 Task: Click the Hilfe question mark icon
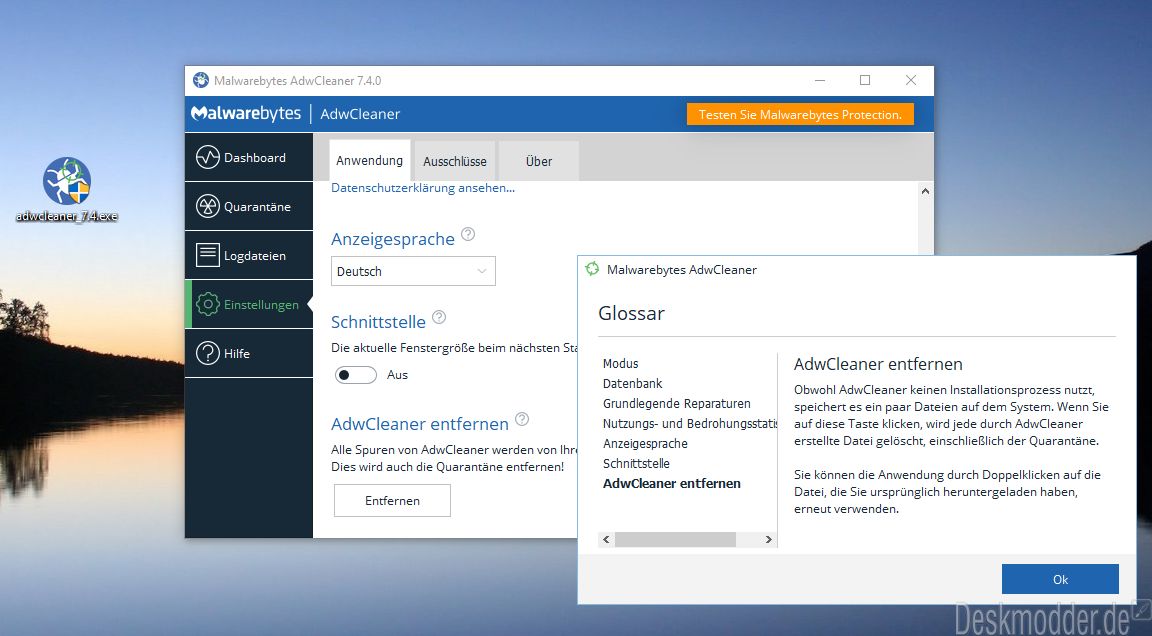click(x=208, y=353)
